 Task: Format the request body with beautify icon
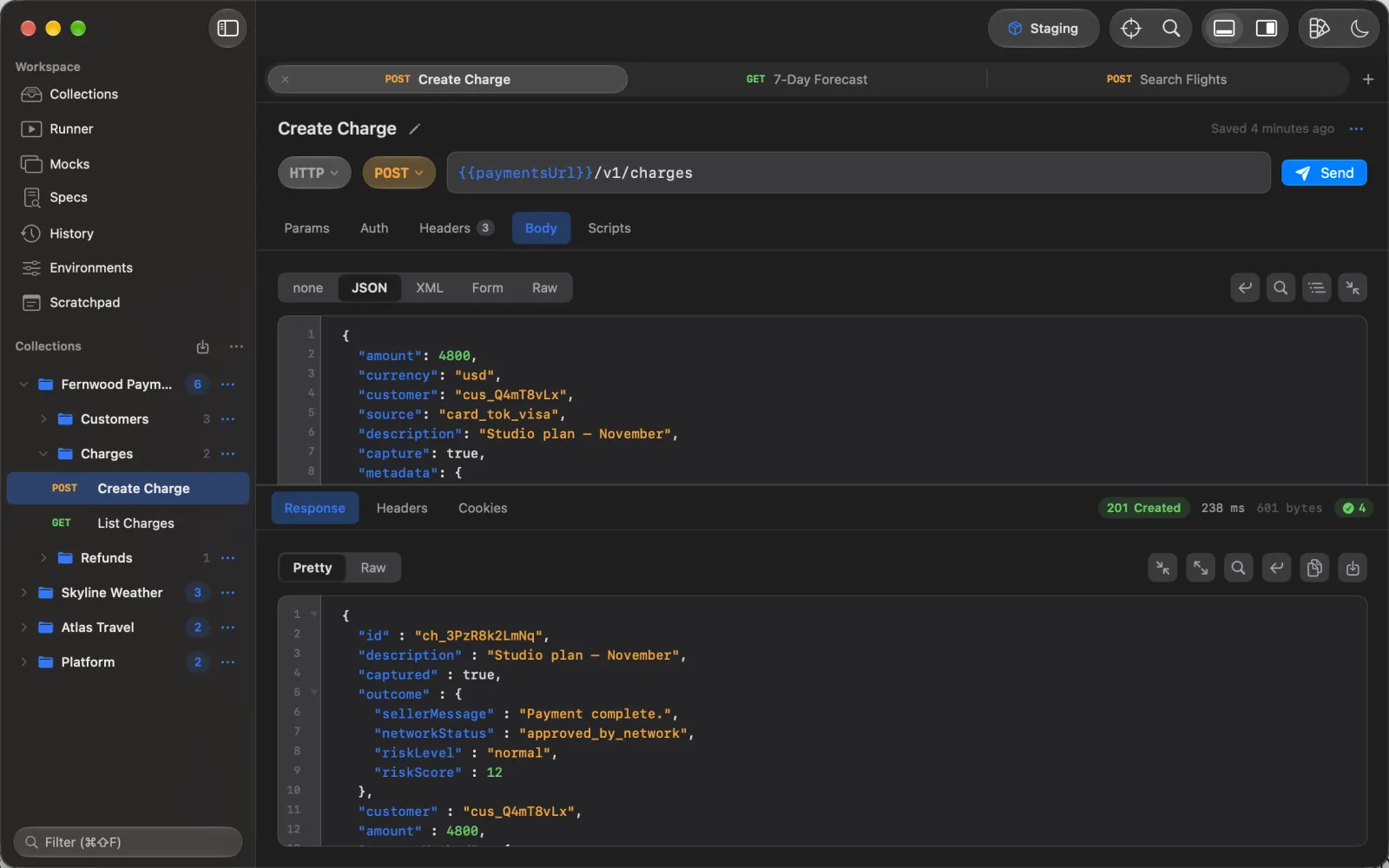click(1317, 287)
